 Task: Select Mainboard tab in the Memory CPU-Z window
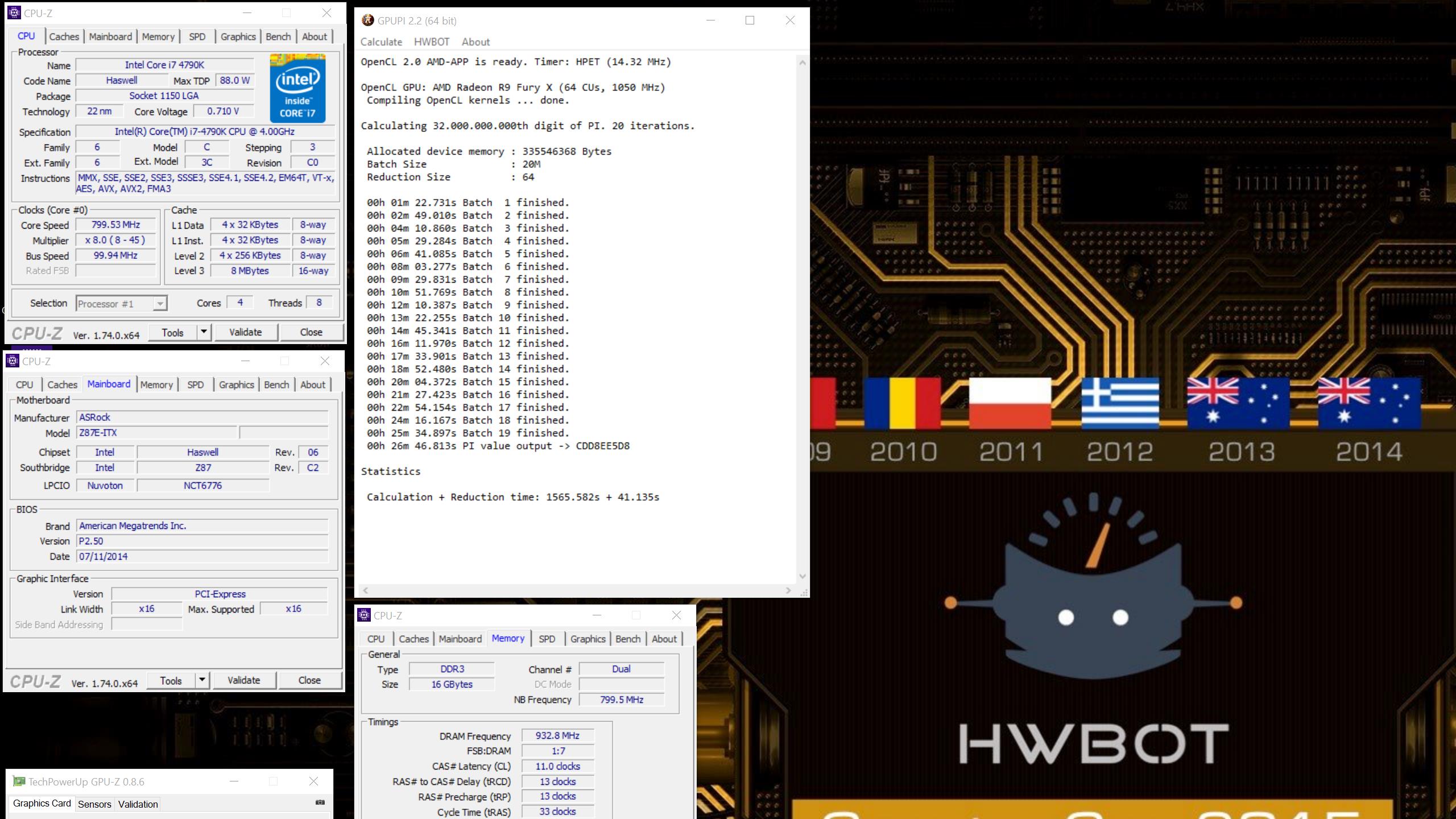[460, 639]
